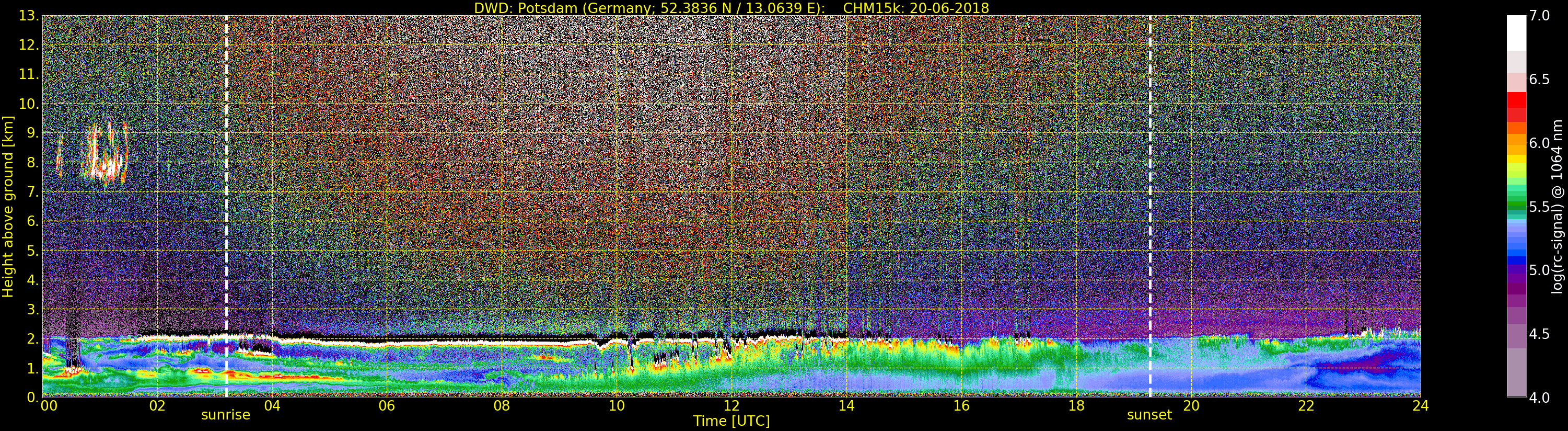The image size is (1568, 431).
Task: Click time axis tick label '14'
Action: click(x=846, y=406)
